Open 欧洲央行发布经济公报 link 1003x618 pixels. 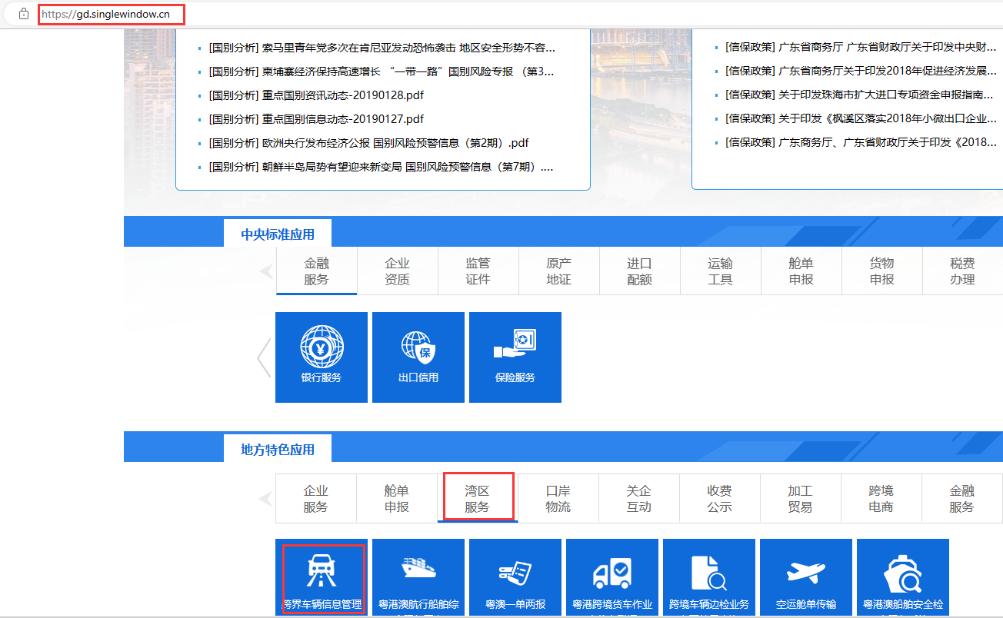point(368,143)
